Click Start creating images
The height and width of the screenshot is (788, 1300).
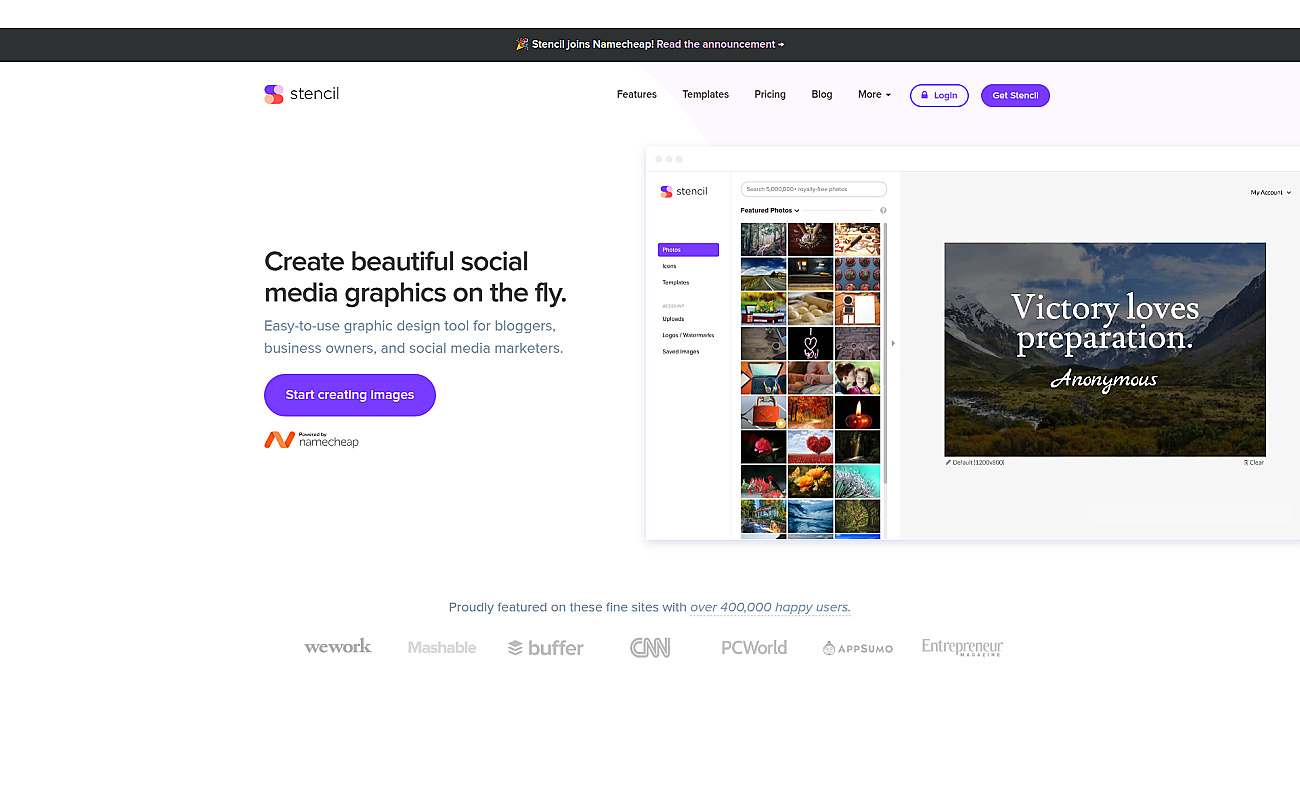point(350,395)
